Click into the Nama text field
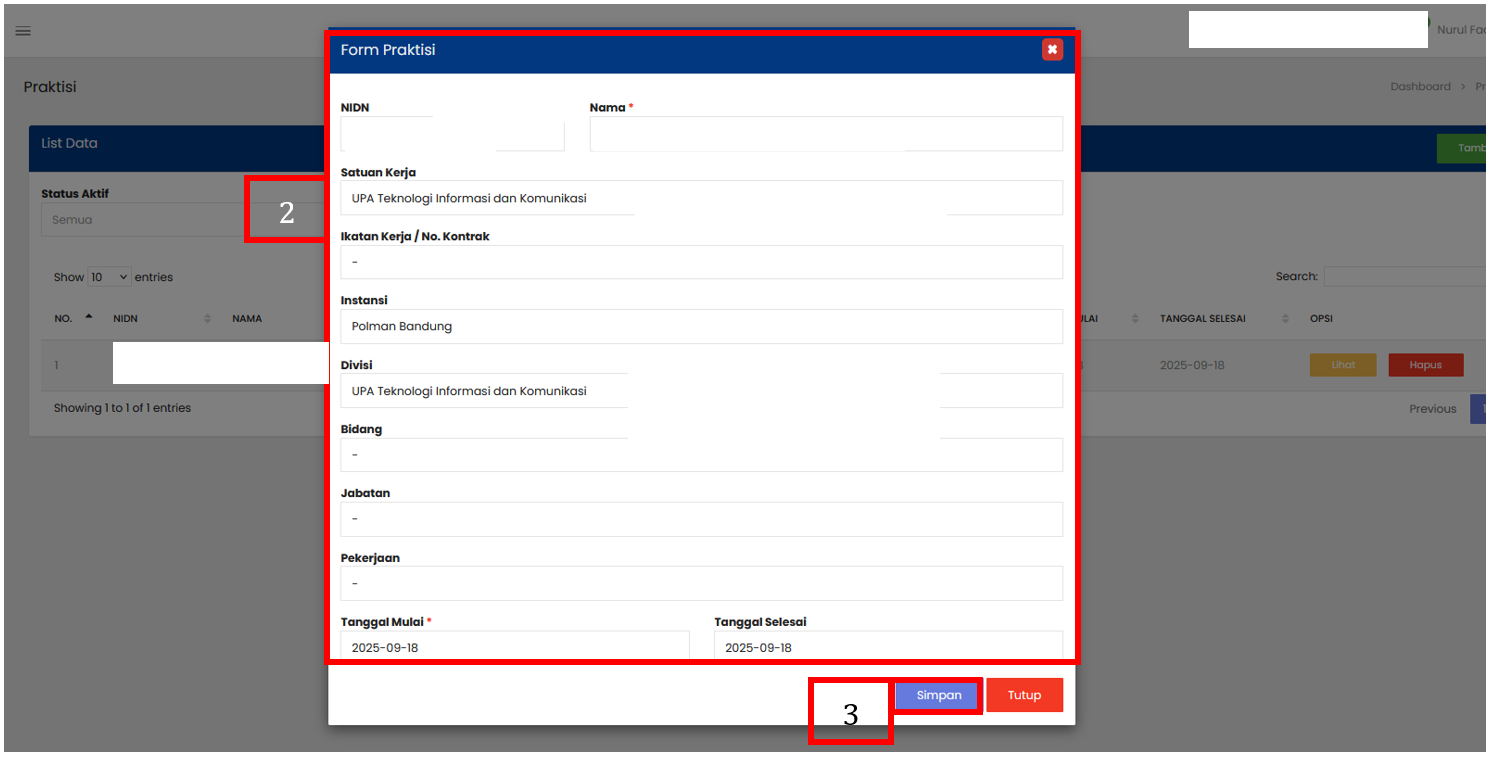Screen dimensions: 1492x759 [825, 135]
